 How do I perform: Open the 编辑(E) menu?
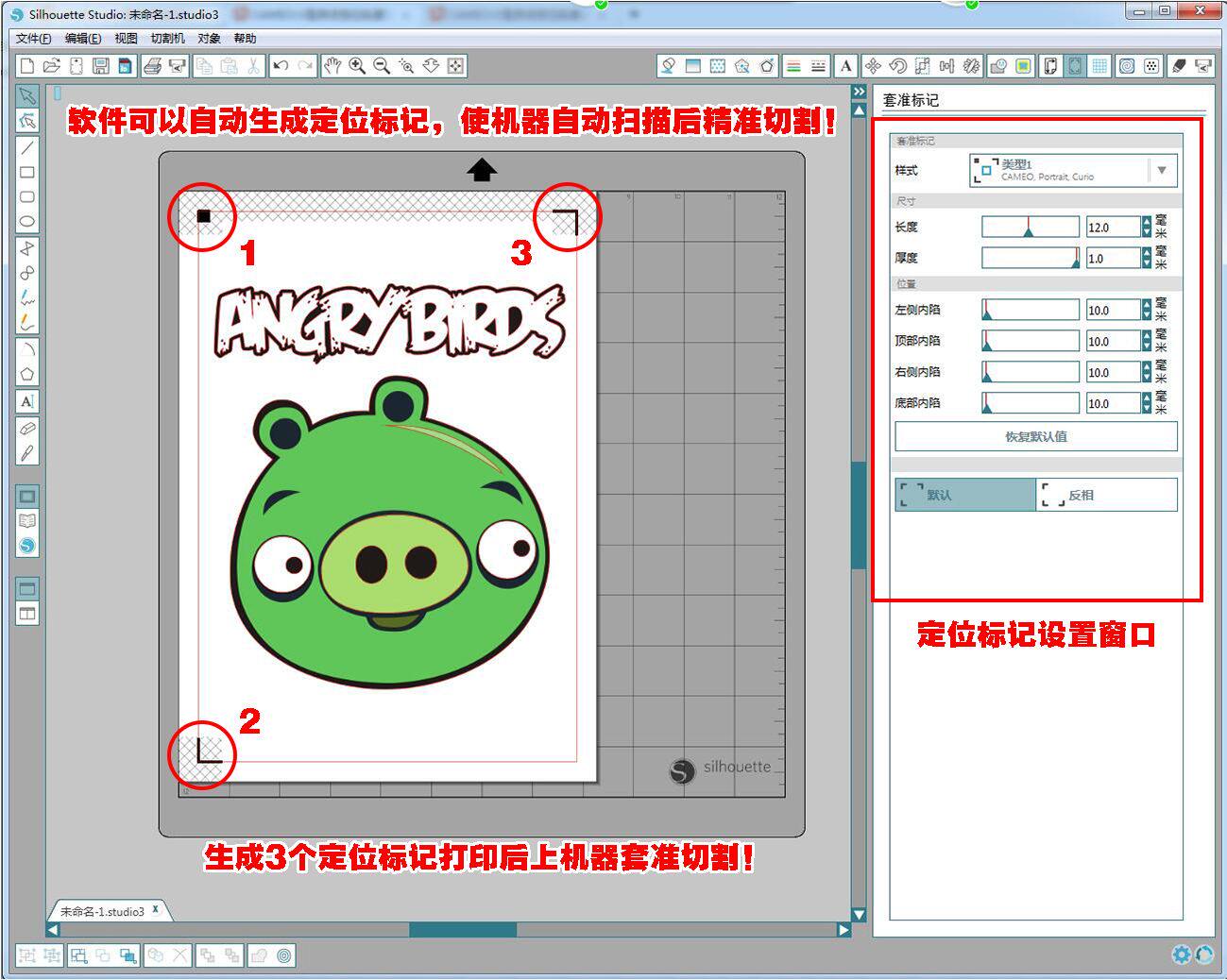point(83,39)
